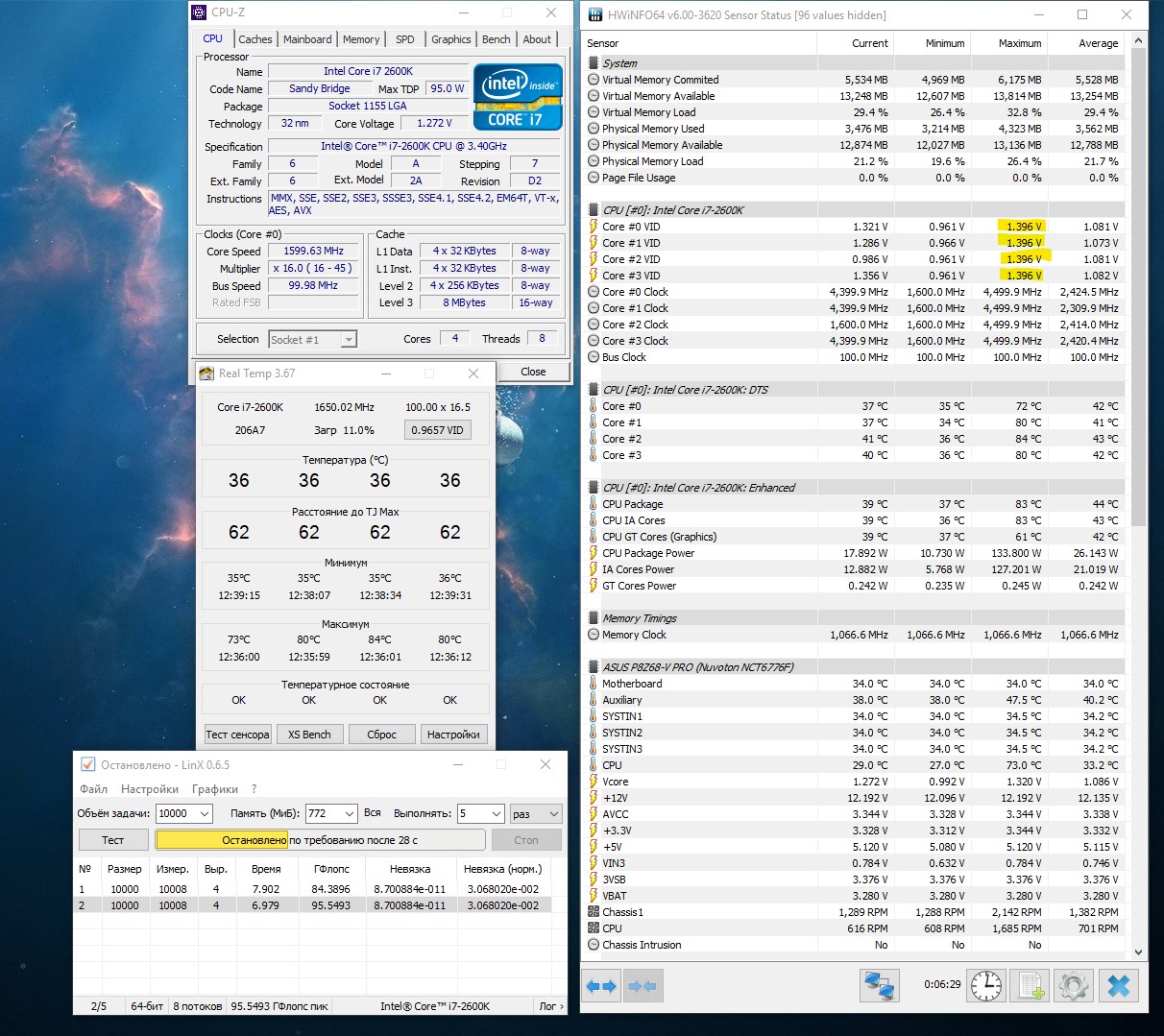Open LinX Настройки menu

pos(150,789)
